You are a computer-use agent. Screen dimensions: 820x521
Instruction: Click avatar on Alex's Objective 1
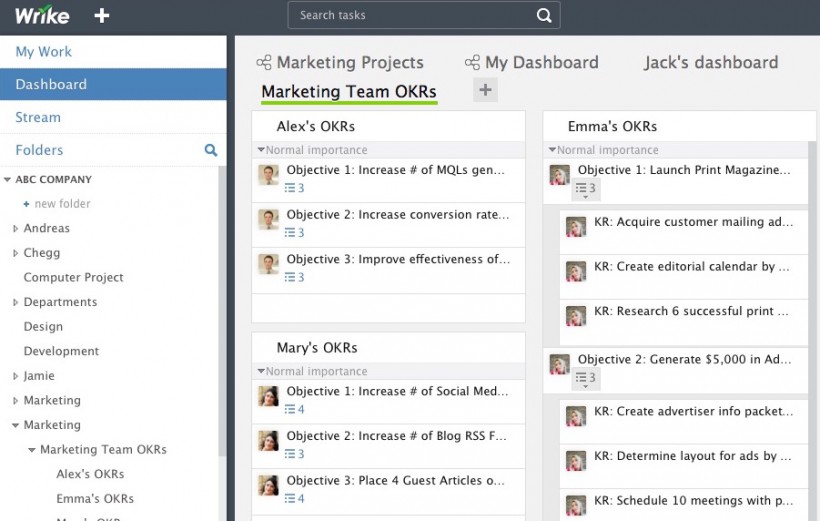coord(269,175)
